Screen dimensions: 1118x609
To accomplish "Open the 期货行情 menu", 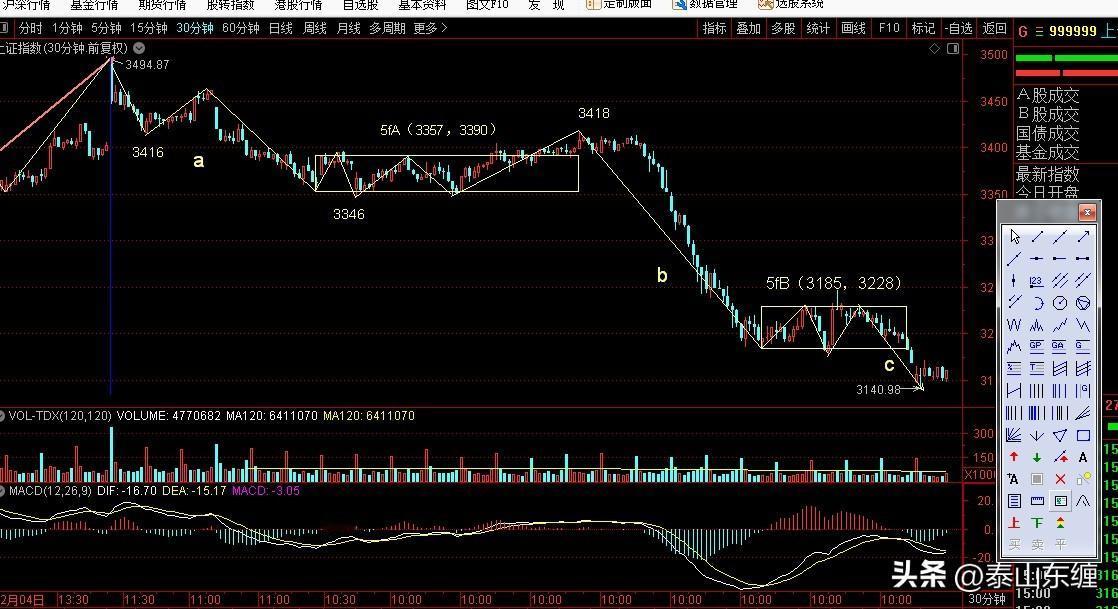I will 162,4.
